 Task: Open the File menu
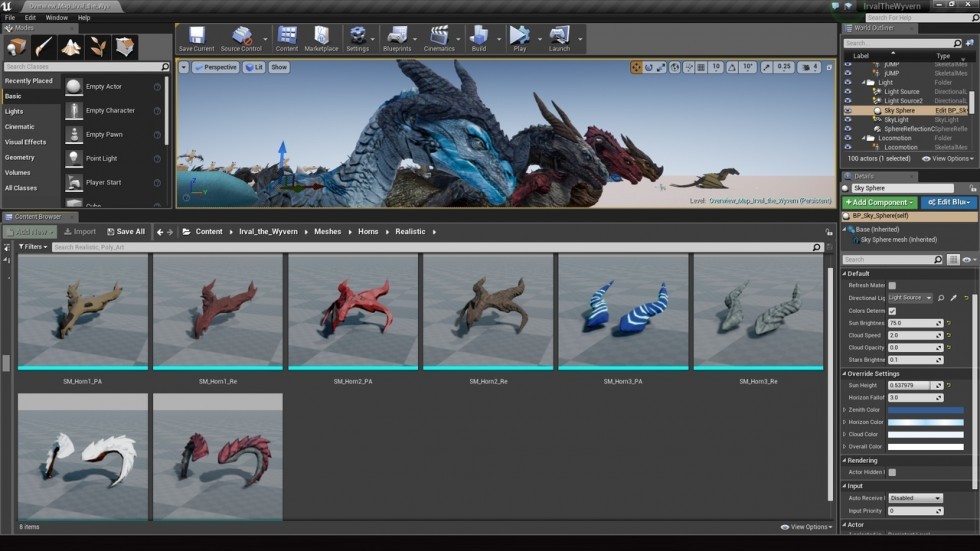coord(10,17)
